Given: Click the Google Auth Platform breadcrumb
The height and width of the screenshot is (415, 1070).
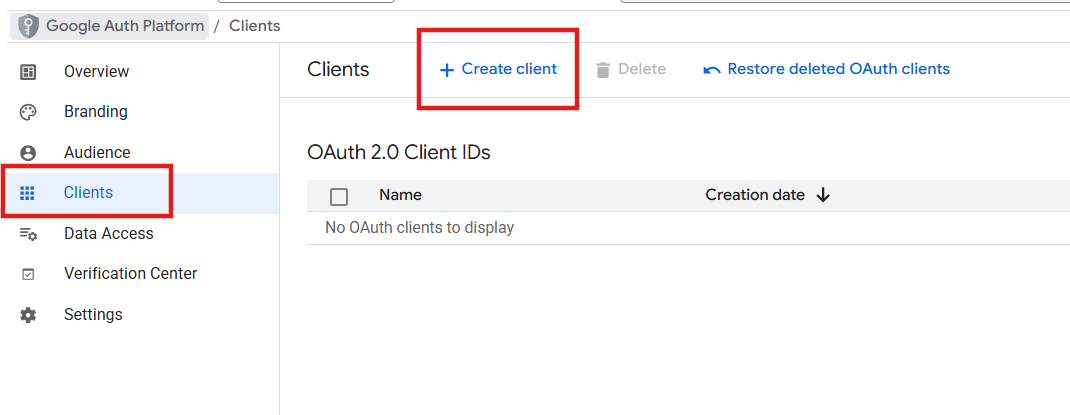Looking at the screenshot, I should click(111, 27).
